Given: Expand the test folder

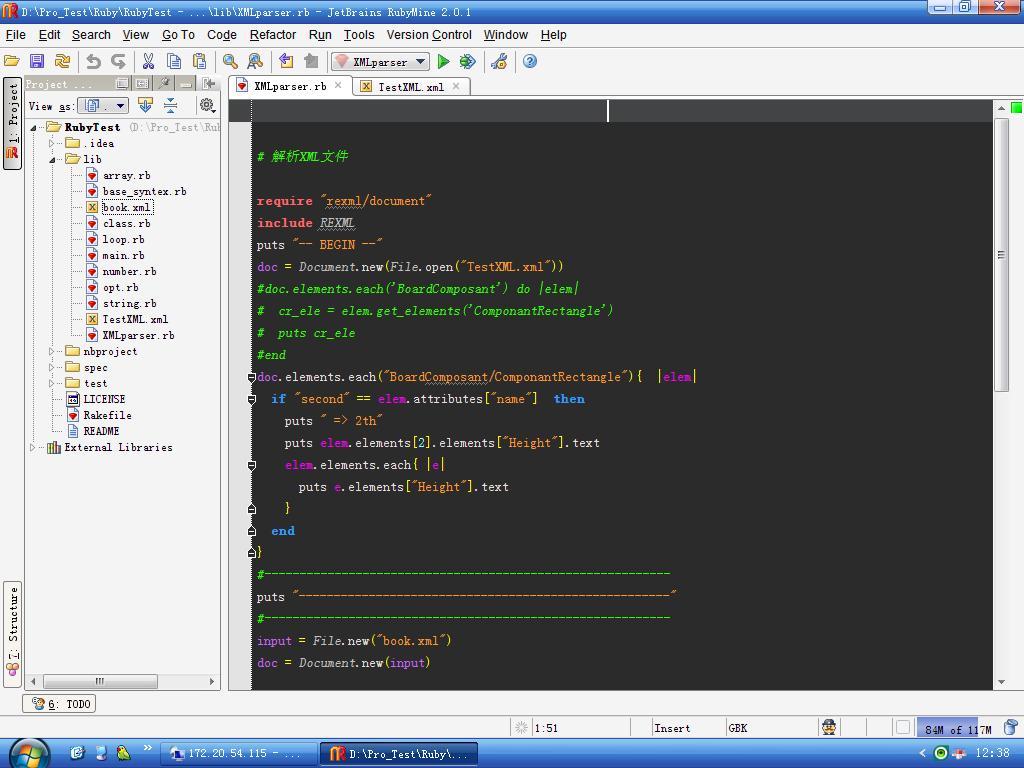Looking at the screenshot, I should [52, 383].
